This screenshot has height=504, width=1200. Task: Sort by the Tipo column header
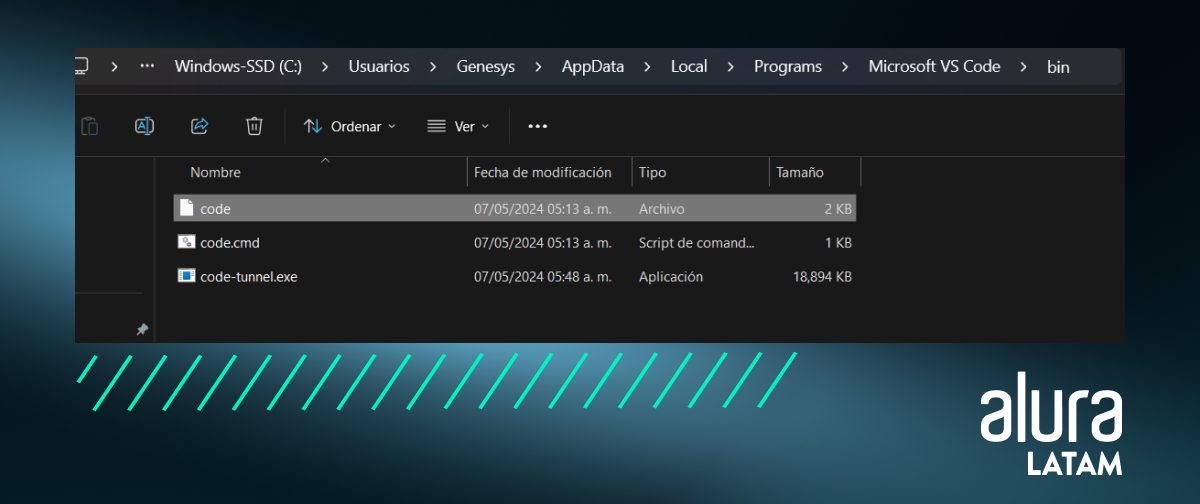652,172
